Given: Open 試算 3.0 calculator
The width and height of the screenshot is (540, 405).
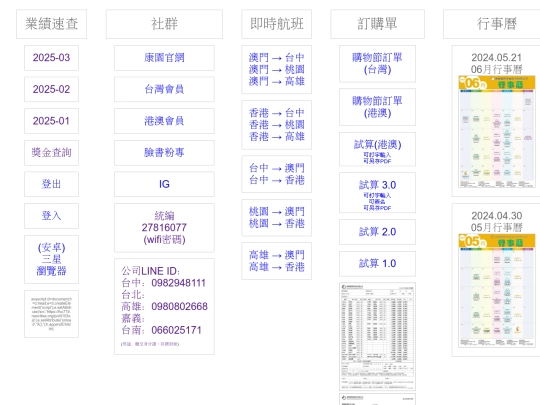Looking at the screenshot, I should (377, 193).
